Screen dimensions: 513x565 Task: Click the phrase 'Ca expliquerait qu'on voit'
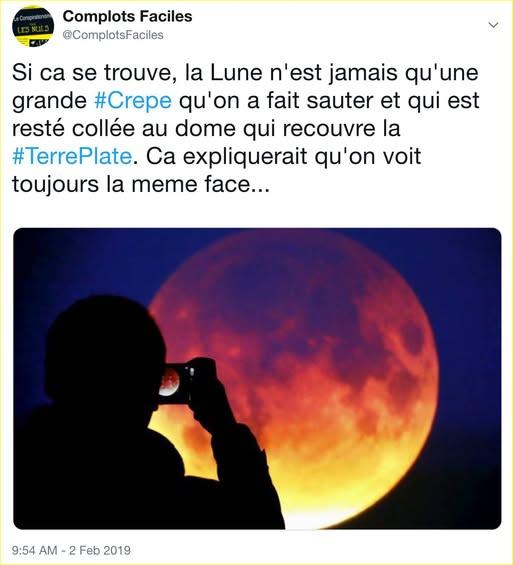[284, 156]
